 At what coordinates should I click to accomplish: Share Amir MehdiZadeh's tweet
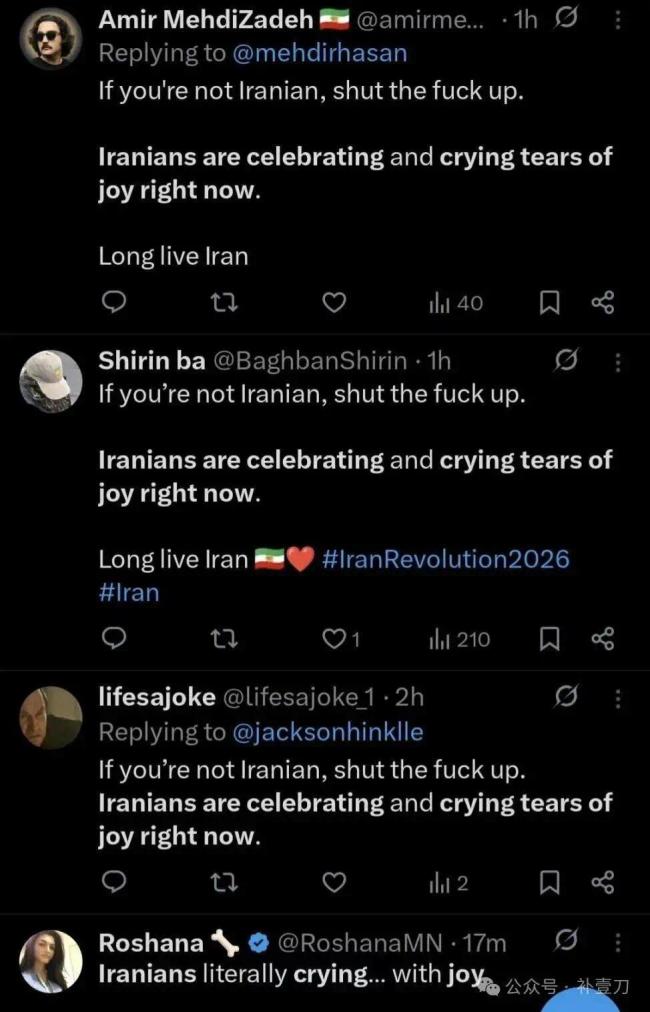(602, 302)
